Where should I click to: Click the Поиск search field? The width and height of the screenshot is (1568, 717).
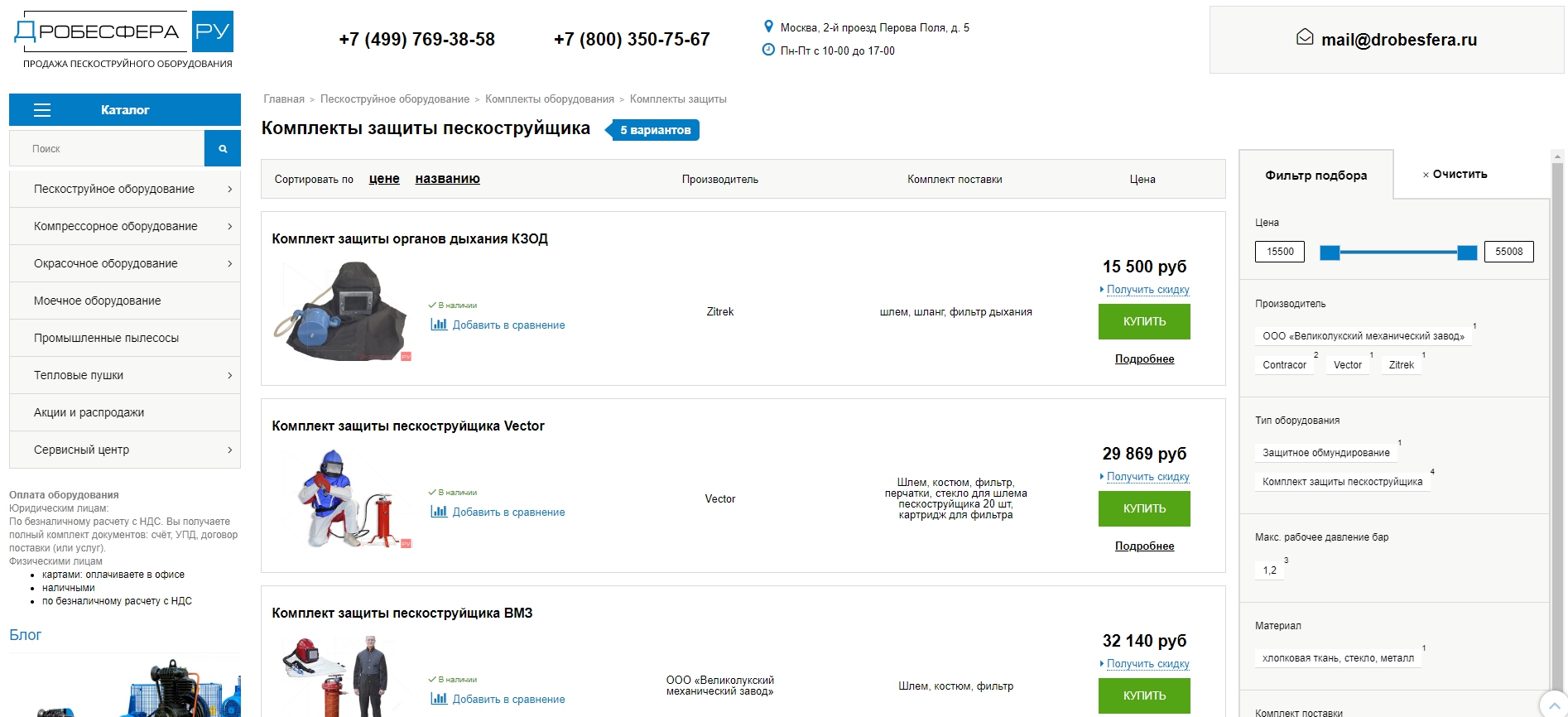coord(107,149)
